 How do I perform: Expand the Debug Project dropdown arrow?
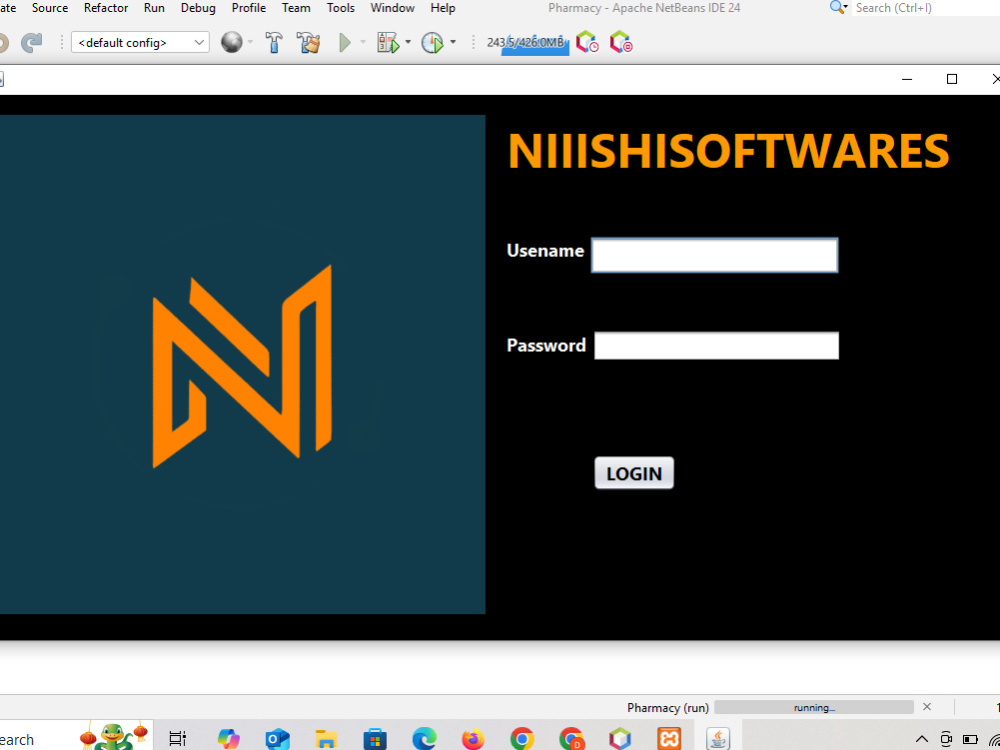tap(408, 43)
